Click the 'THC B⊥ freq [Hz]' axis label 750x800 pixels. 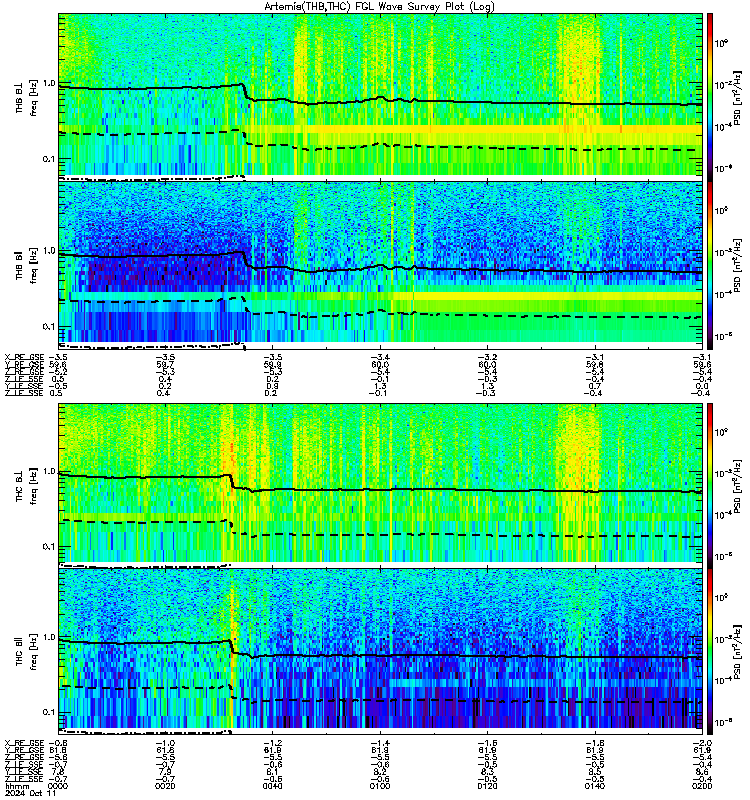coord(26,486)
